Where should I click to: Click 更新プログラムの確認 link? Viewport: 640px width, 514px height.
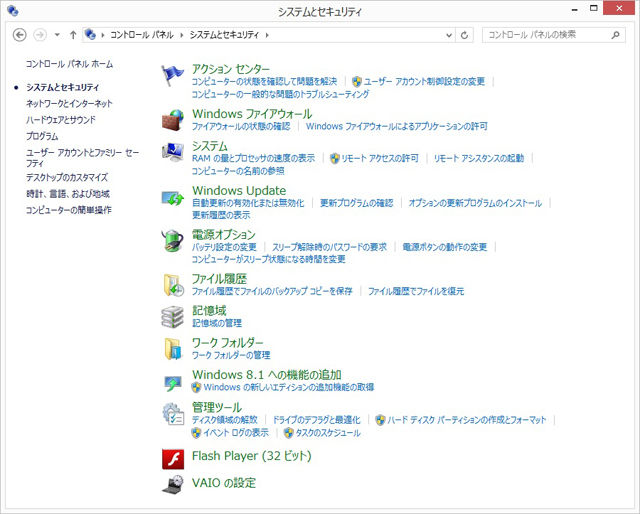pyautogui.click(x=357, y=203)
